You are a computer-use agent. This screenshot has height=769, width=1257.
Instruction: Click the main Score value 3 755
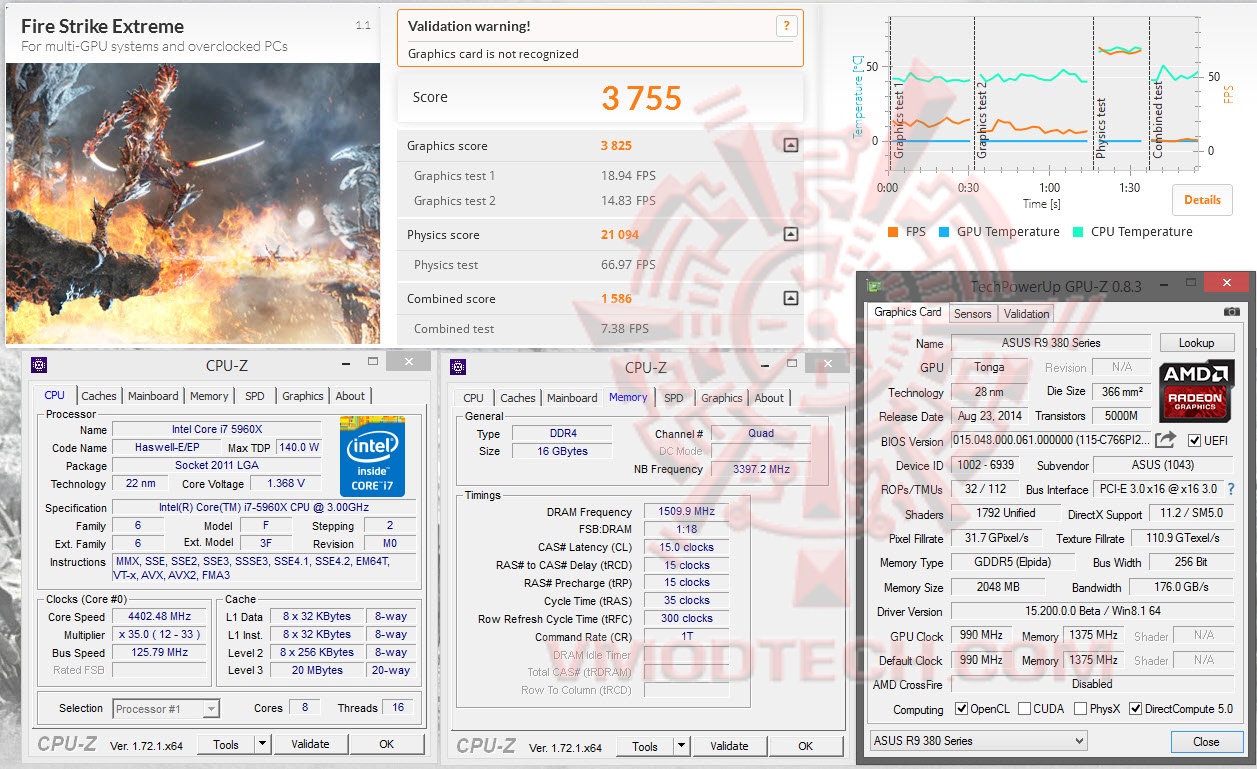point(641,98)
